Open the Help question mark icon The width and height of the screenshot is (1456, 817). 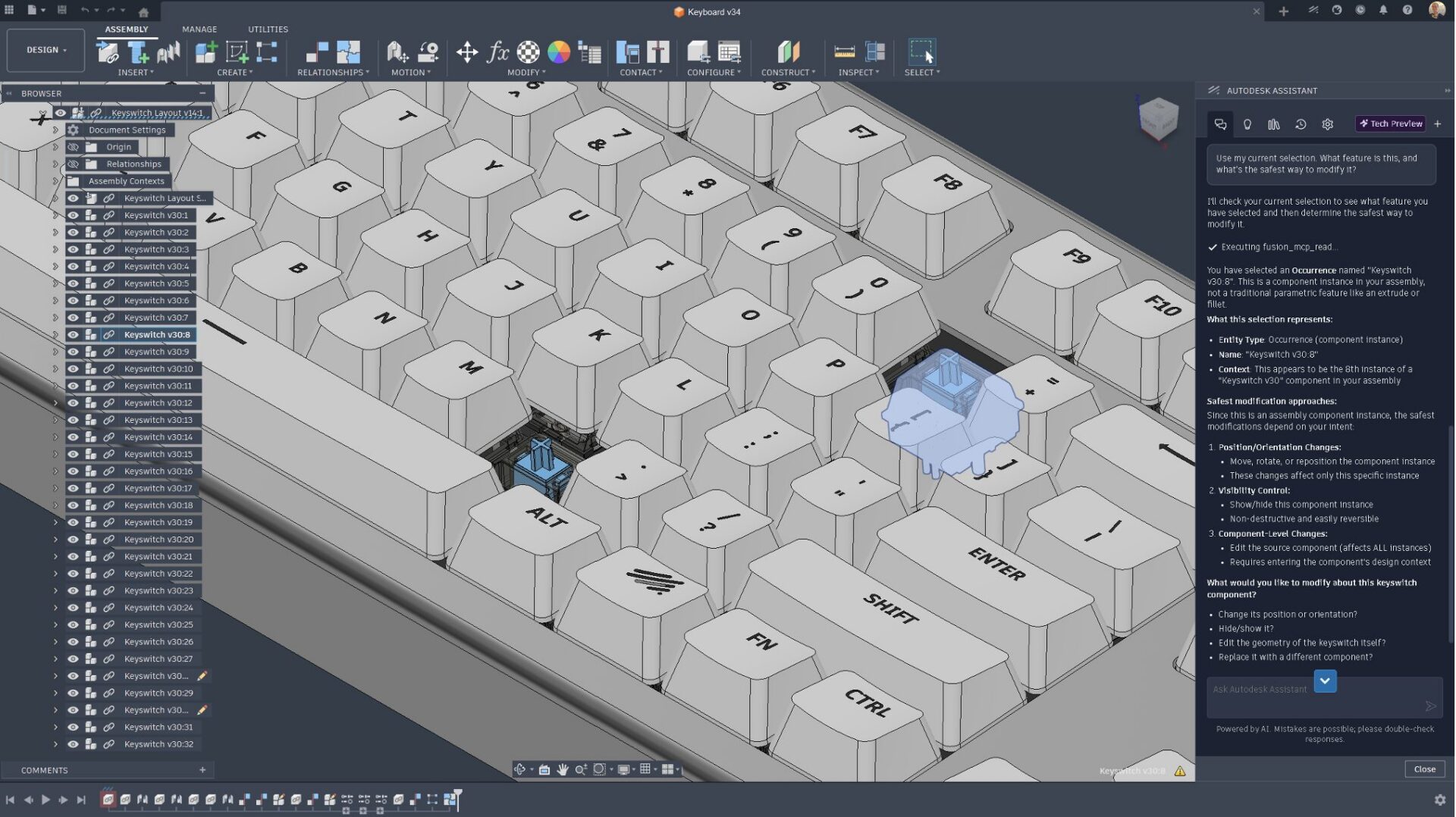[1407, 11]
